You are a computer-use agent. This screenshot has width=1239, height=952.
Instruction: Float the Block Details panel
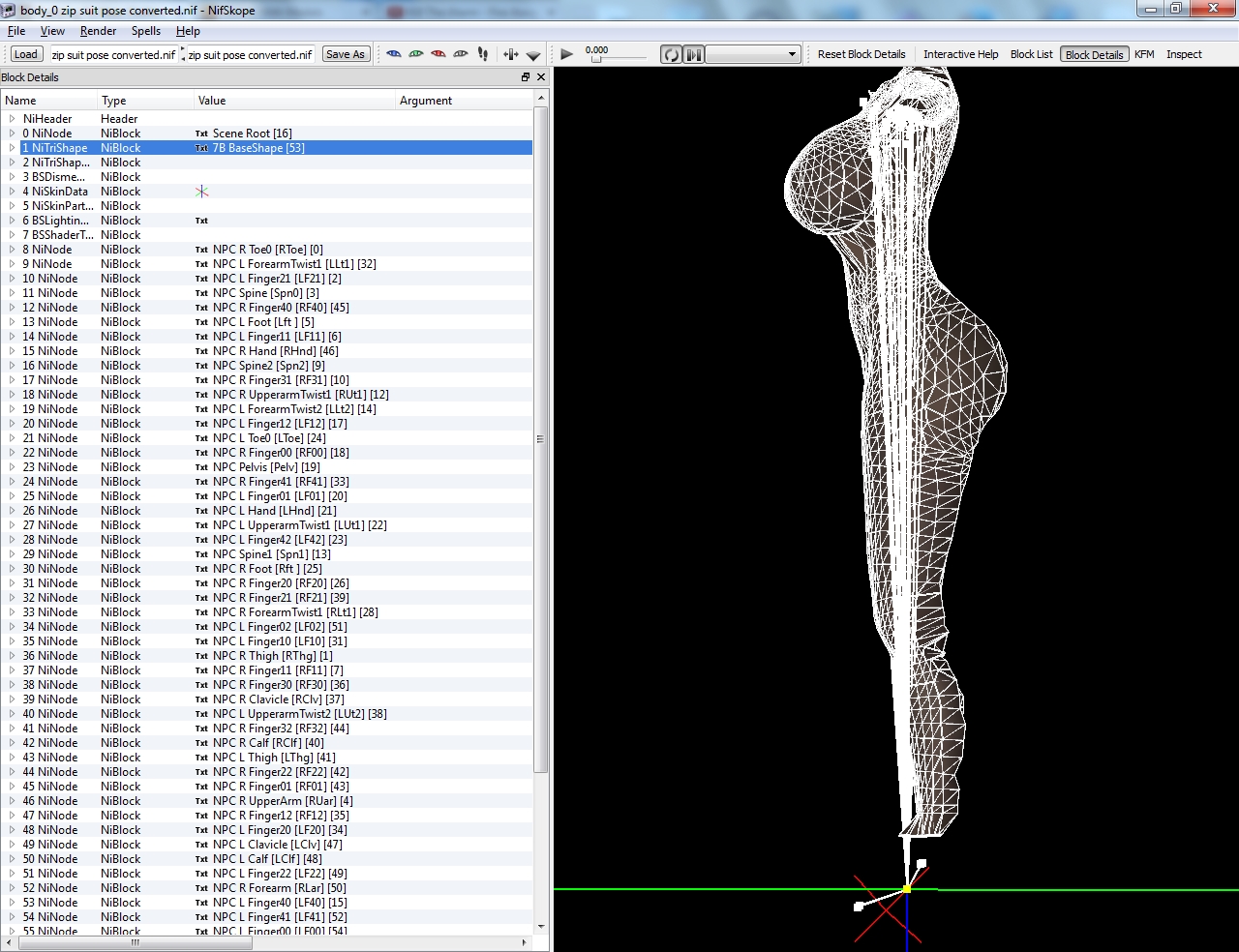pyautogui.click(x=526, y=77)
